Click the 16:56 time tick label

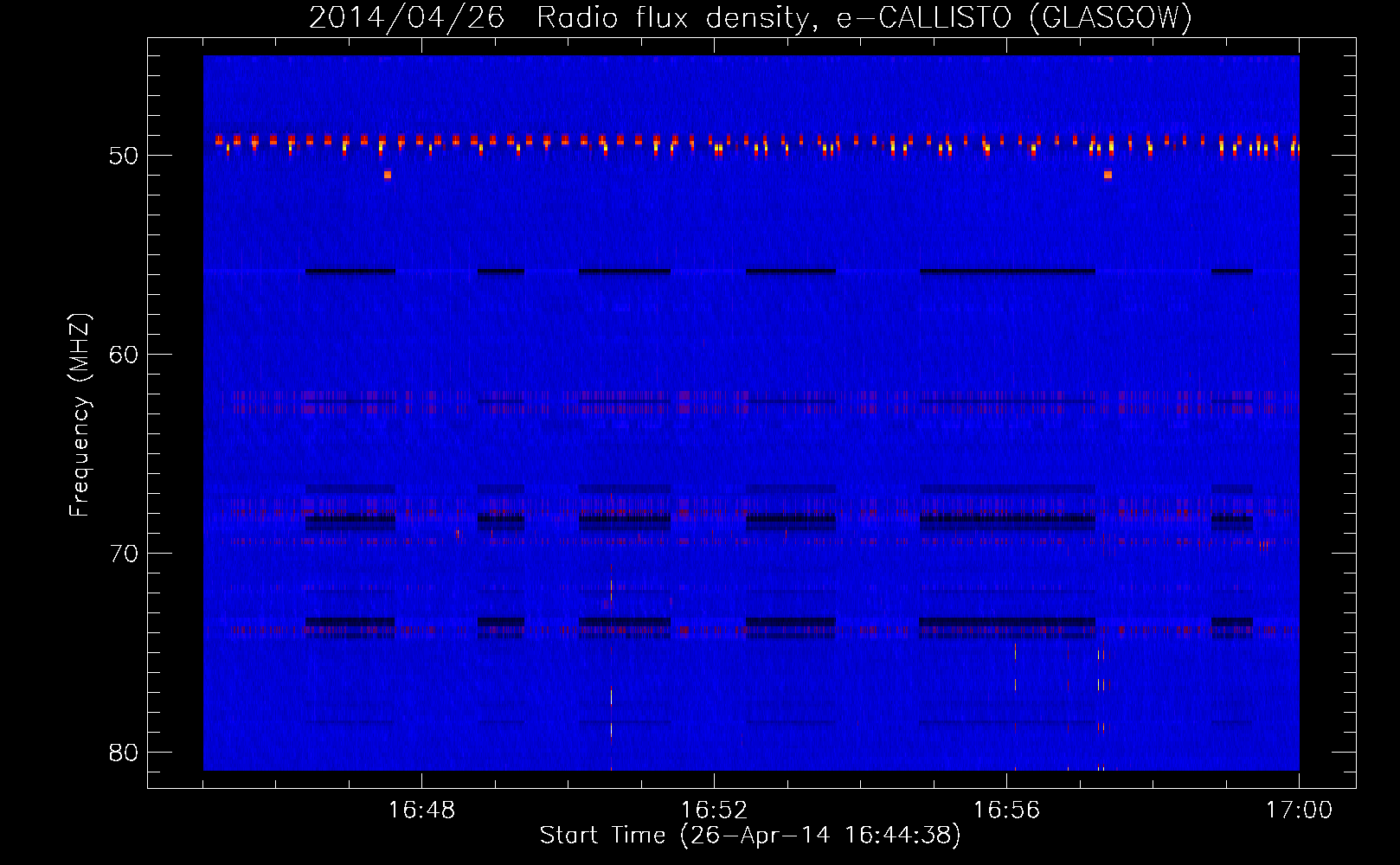pos(1006,811)
